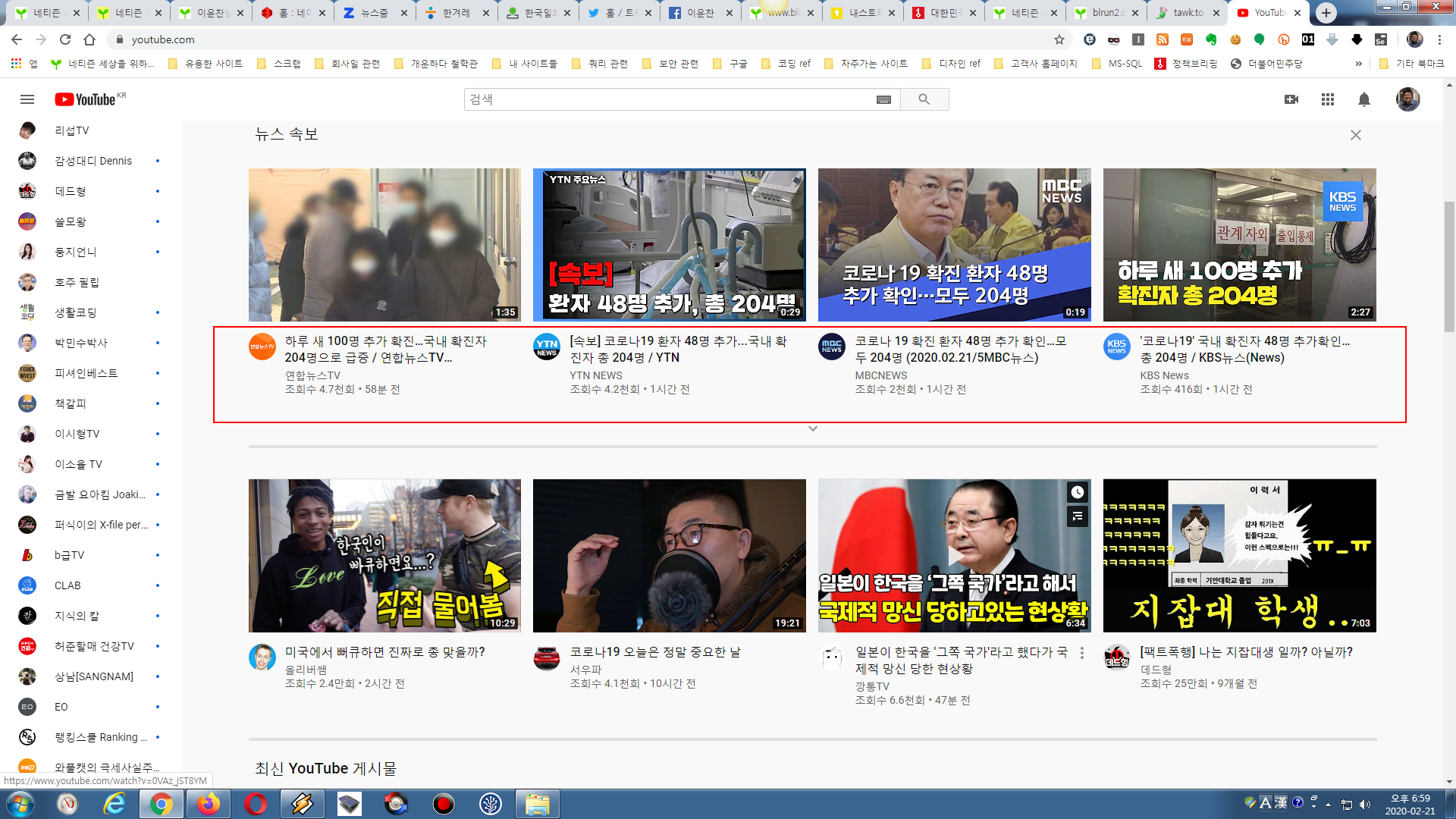Open the more-options menu on 깡통TV video
This screenshot has width=1456, height=819.
point(1082,653)
